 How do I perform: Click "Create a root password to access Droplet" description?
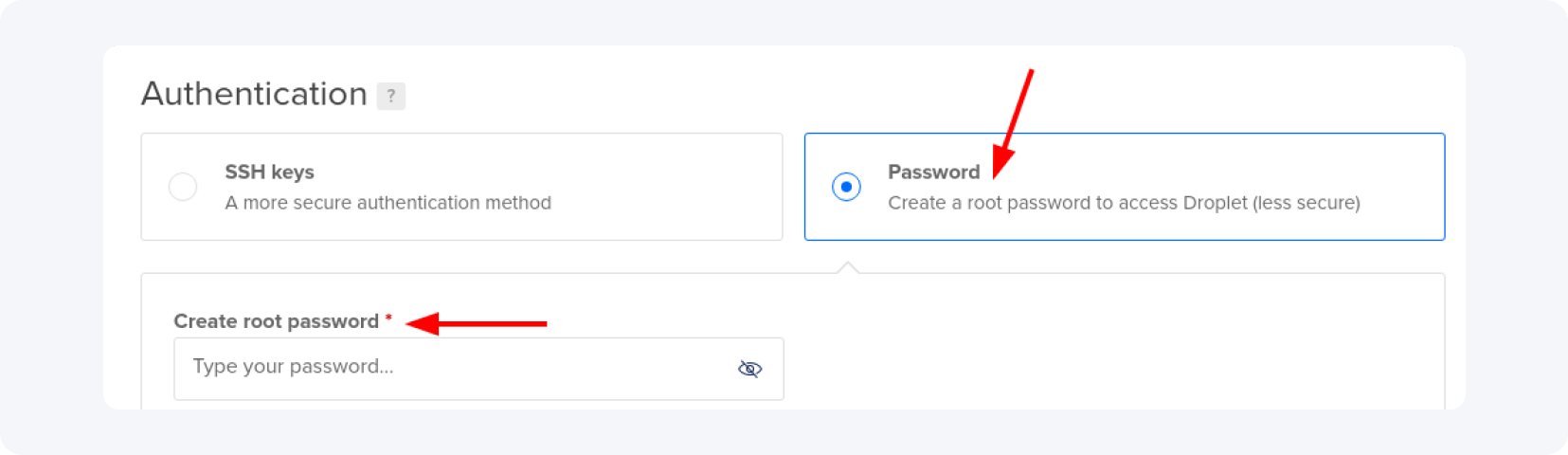point(1066,203)
